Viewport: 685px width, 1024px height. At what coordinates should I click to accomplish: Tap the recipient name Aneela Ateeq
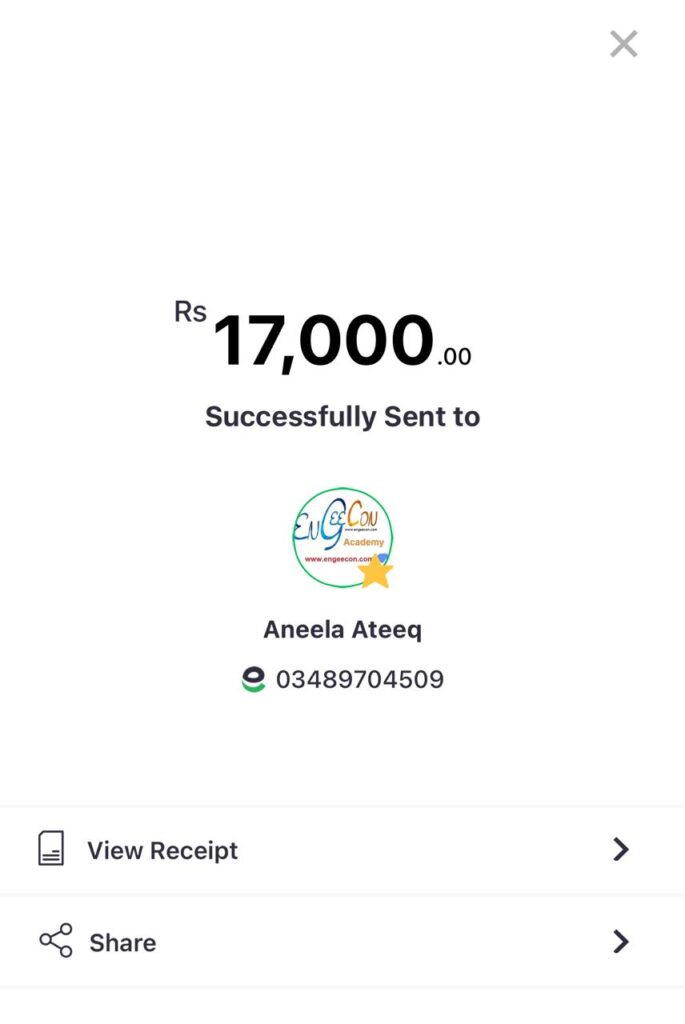[x=343, y=630]
